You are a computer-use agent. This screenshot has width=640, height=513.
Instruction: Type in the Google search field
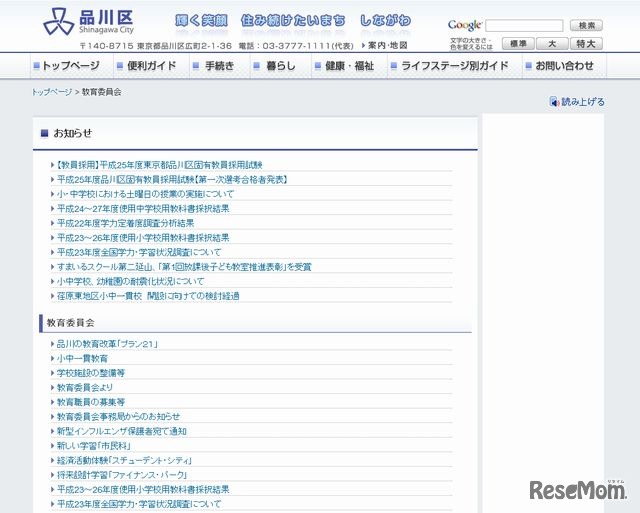(x=523, y=25)
